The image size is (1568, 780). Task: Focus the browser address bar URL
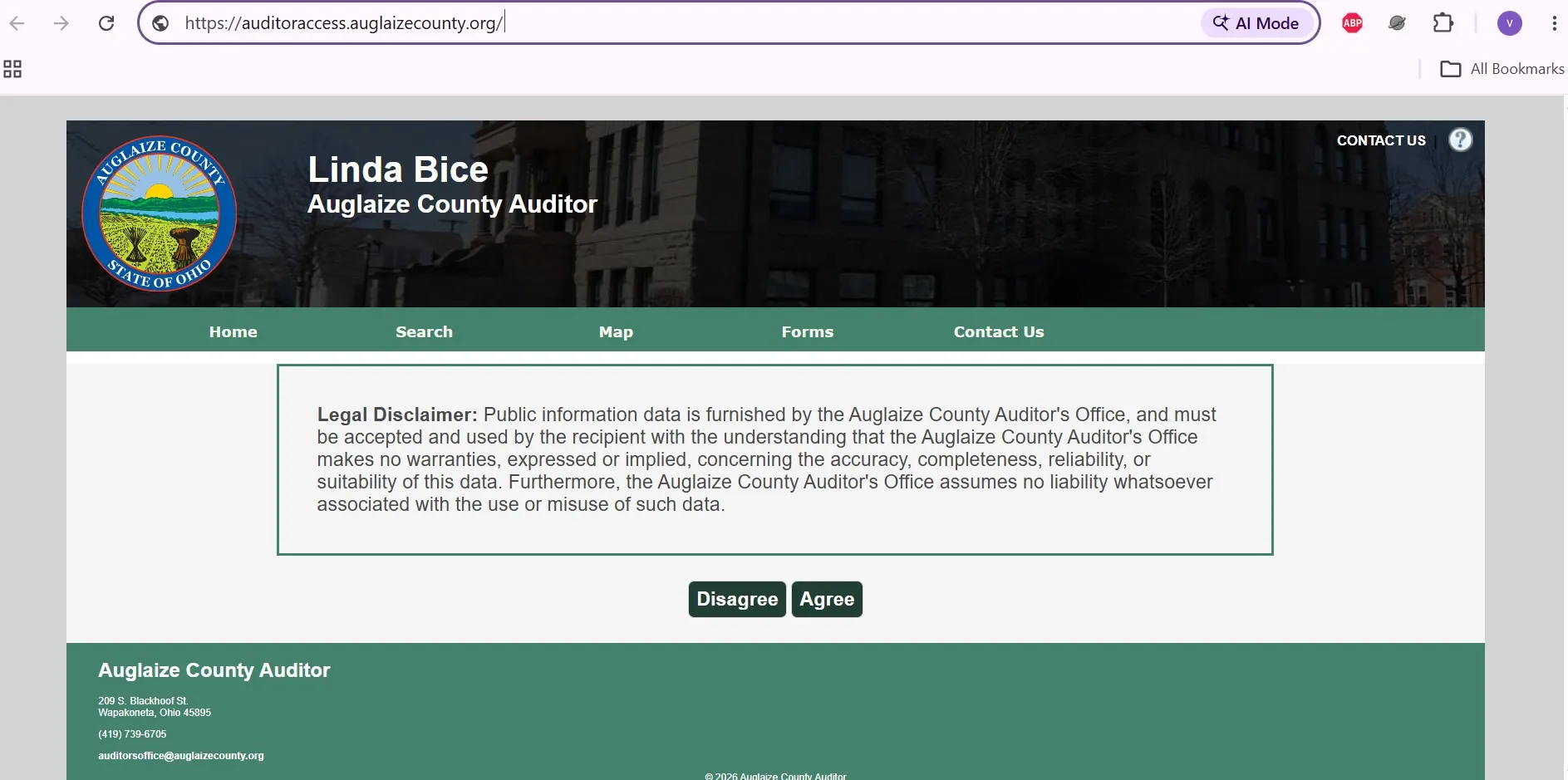343,23
